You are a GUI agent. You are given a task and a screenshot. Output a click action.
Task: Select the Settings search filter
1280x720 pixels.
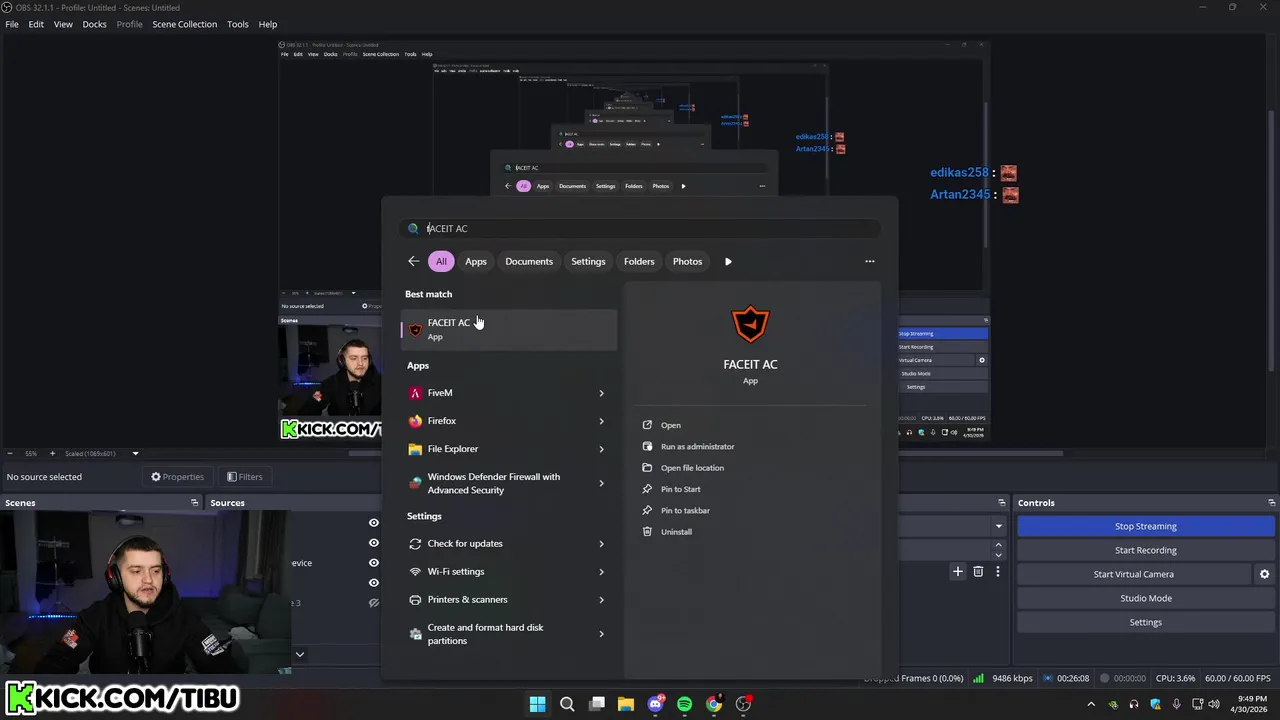coord(588,261)
